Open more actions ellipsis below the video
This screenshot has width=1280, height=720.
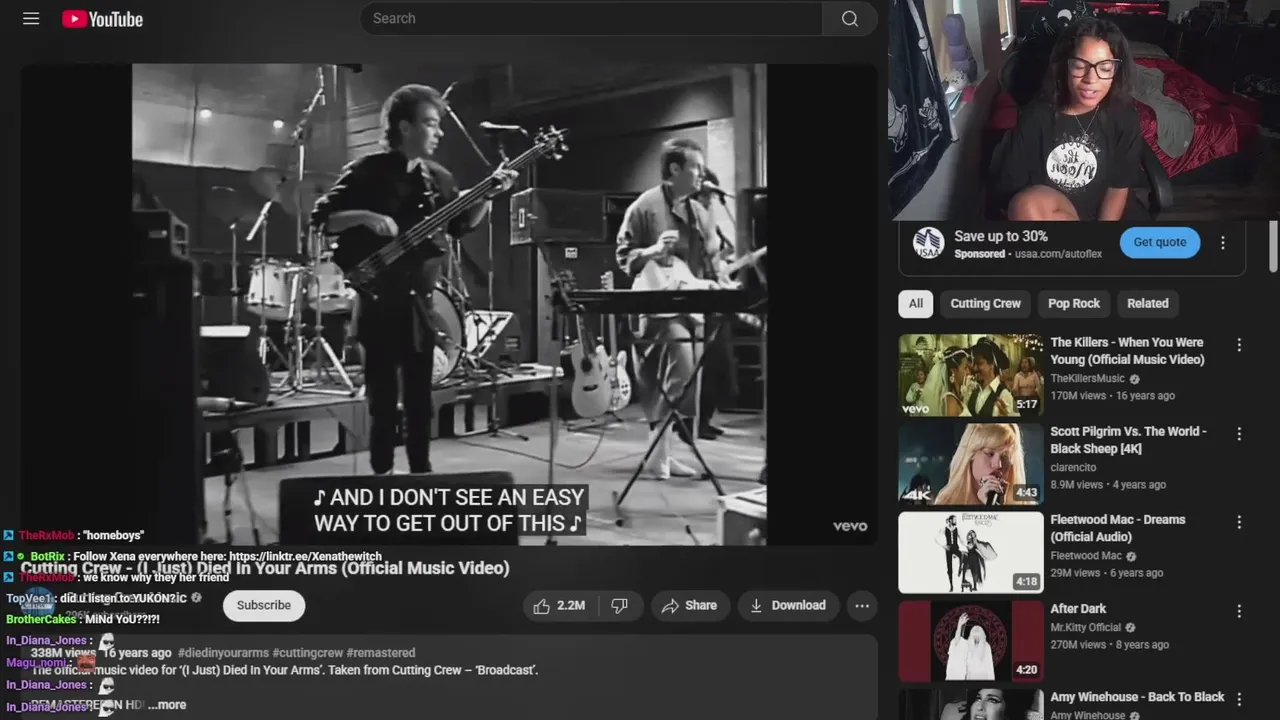point(861,605)
